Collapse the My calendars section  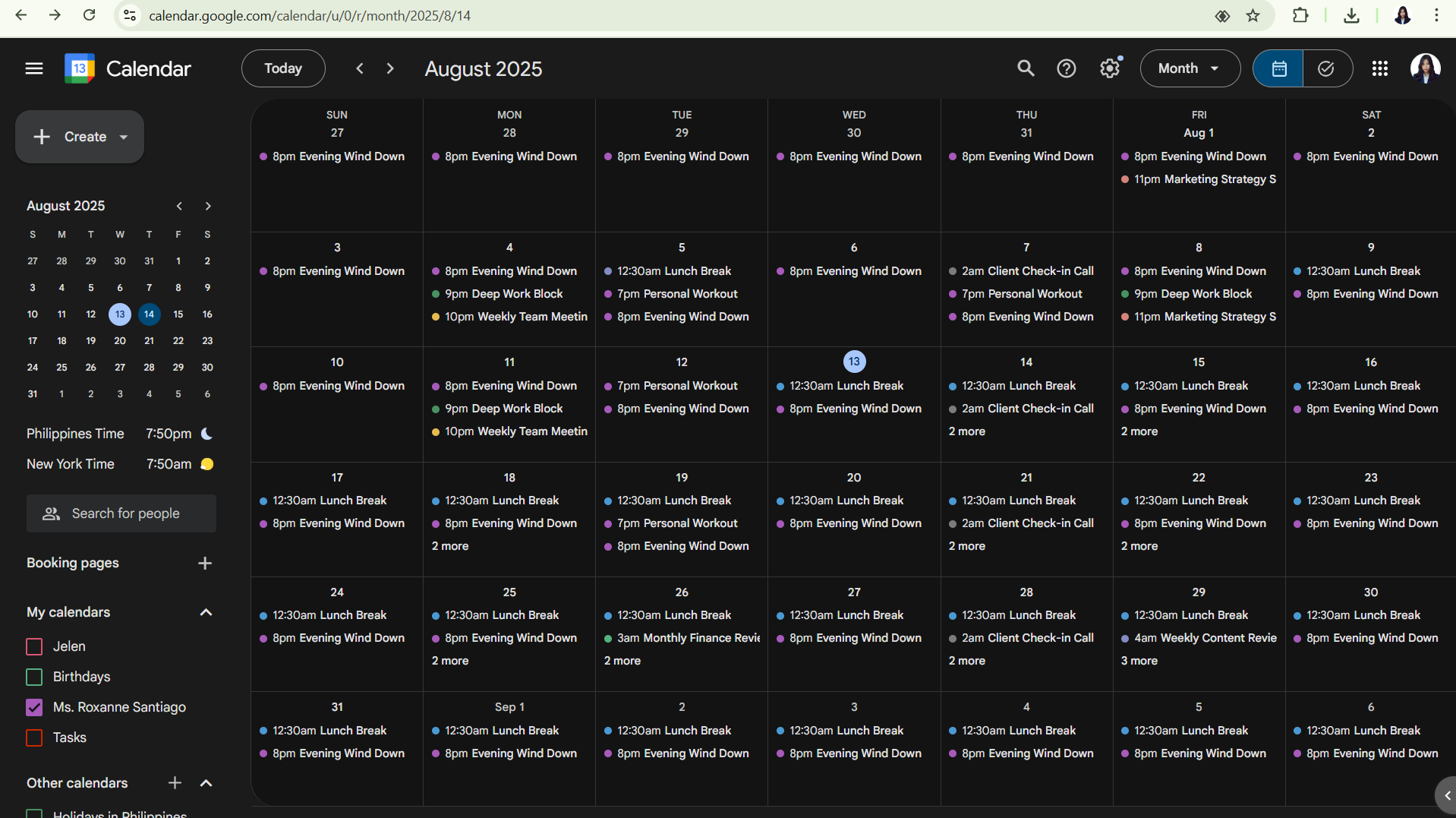point(205,612)
